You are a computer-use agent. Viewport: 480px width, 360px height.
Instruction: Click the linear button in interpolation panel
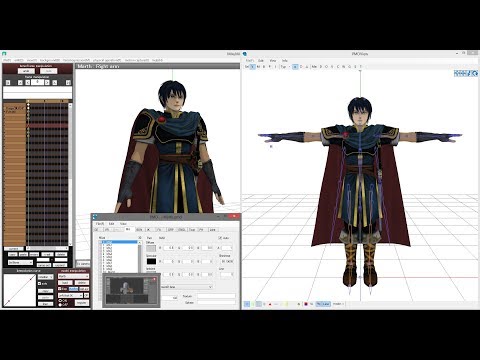[x=46, y=304]
